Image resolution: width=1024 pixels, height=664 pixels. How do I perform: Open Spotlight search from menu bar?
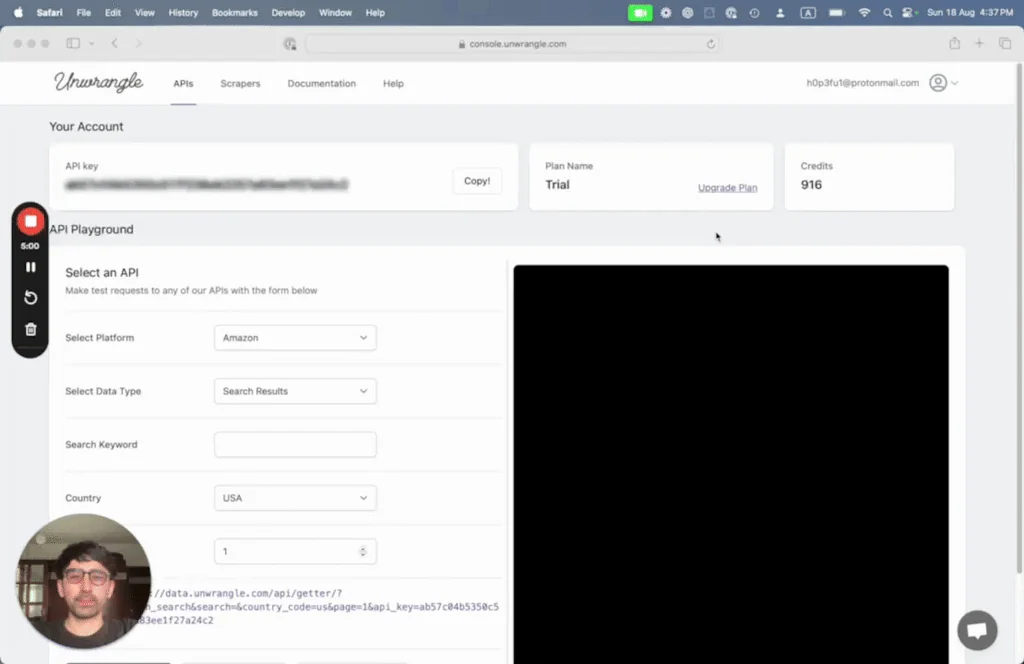tap(886, 13)
